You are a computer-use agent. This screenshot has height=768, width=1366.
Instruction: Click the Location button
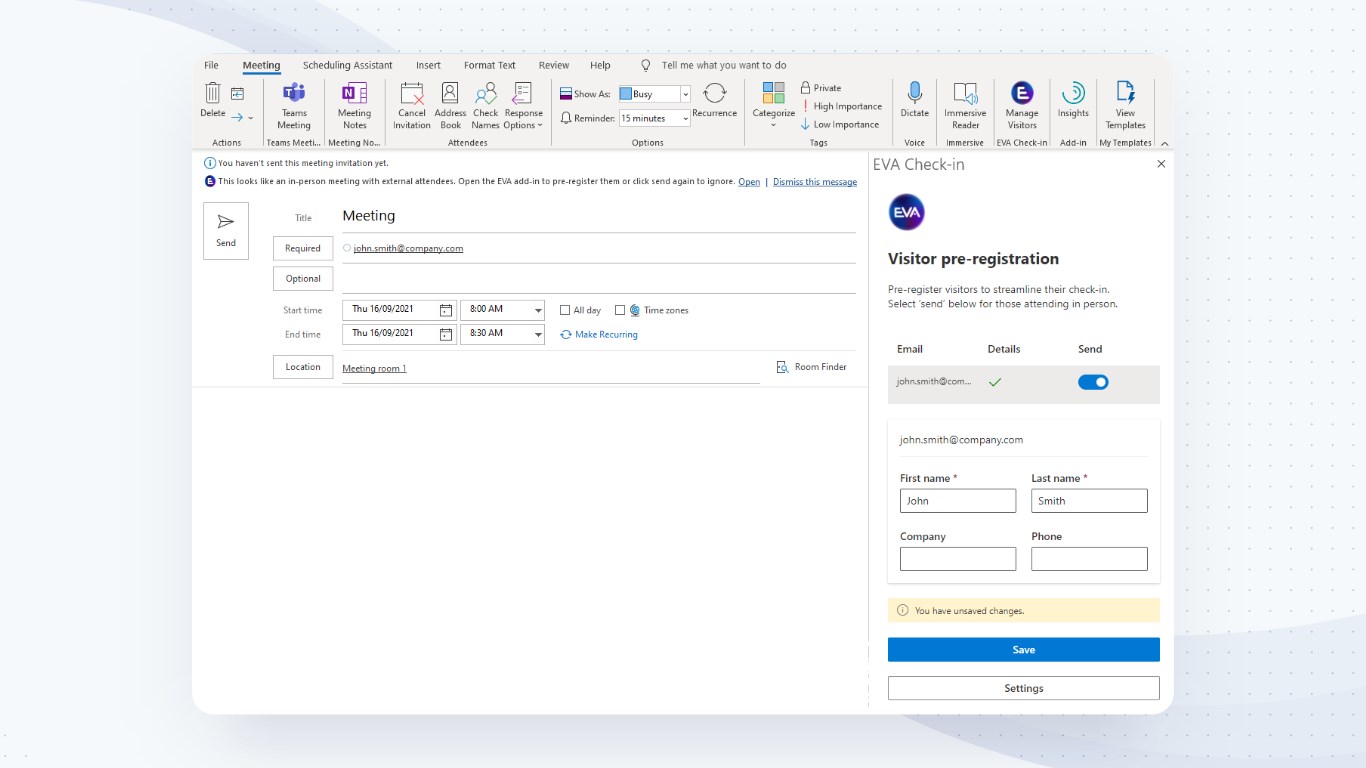tap(303, 367)
